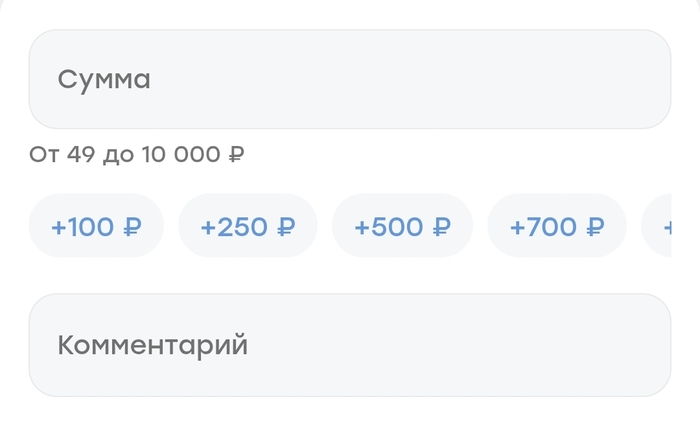Click the plus sign on the cut-off chip
Image resolution: width=700 pixels, height=423 pixels.
[x=667, y=228]
